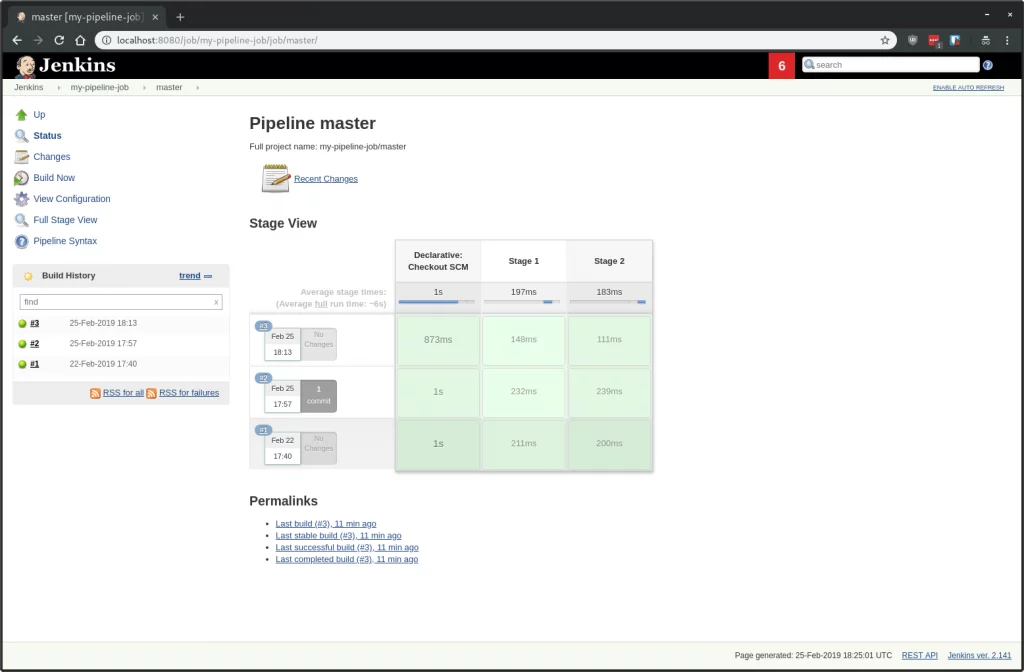Open Jenkins ver. 2.141 footer link

pyautogui.click(x=979, y=656)
